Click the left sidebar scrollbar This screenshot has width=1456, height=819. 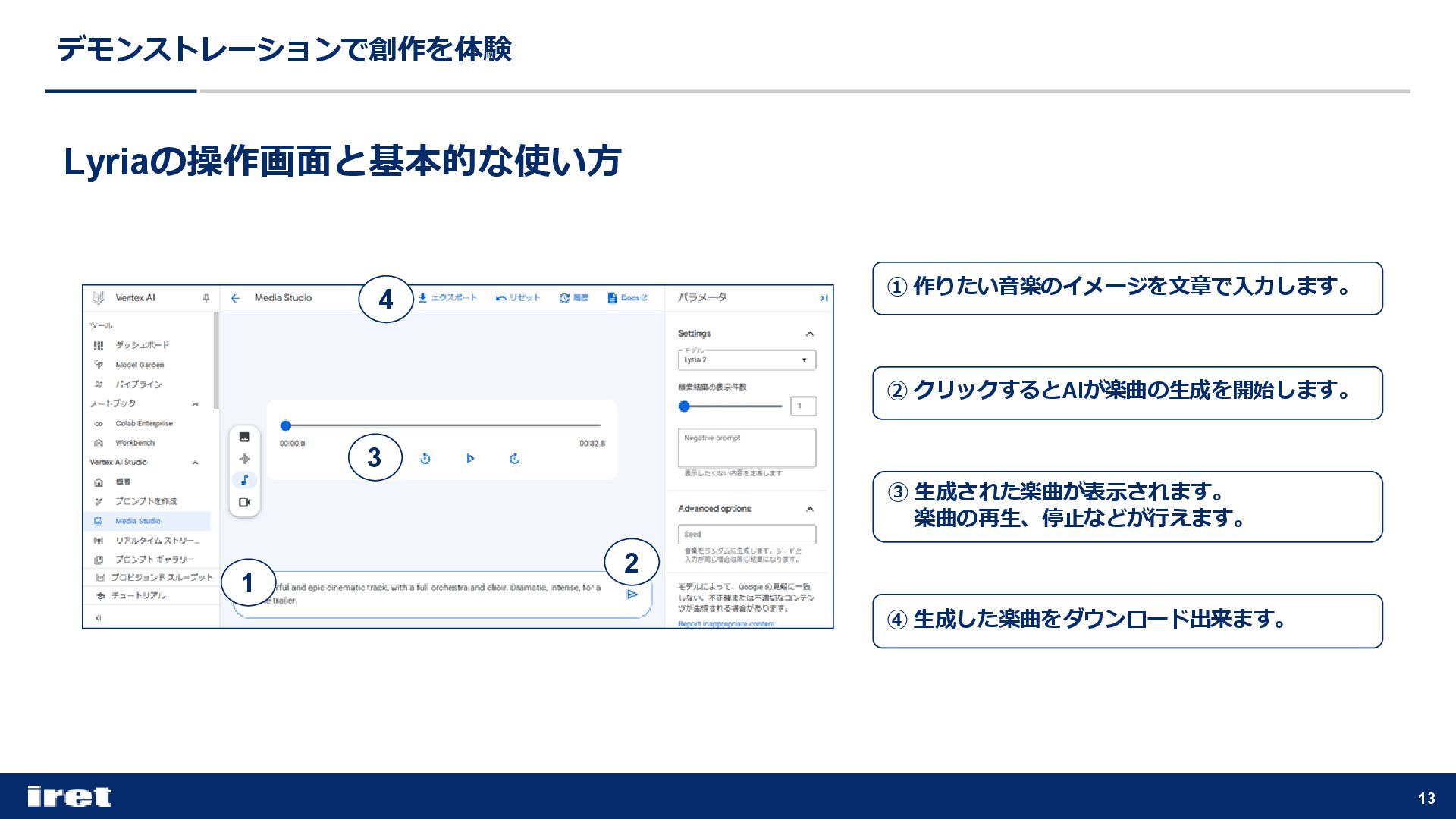(x=216, y=362)
